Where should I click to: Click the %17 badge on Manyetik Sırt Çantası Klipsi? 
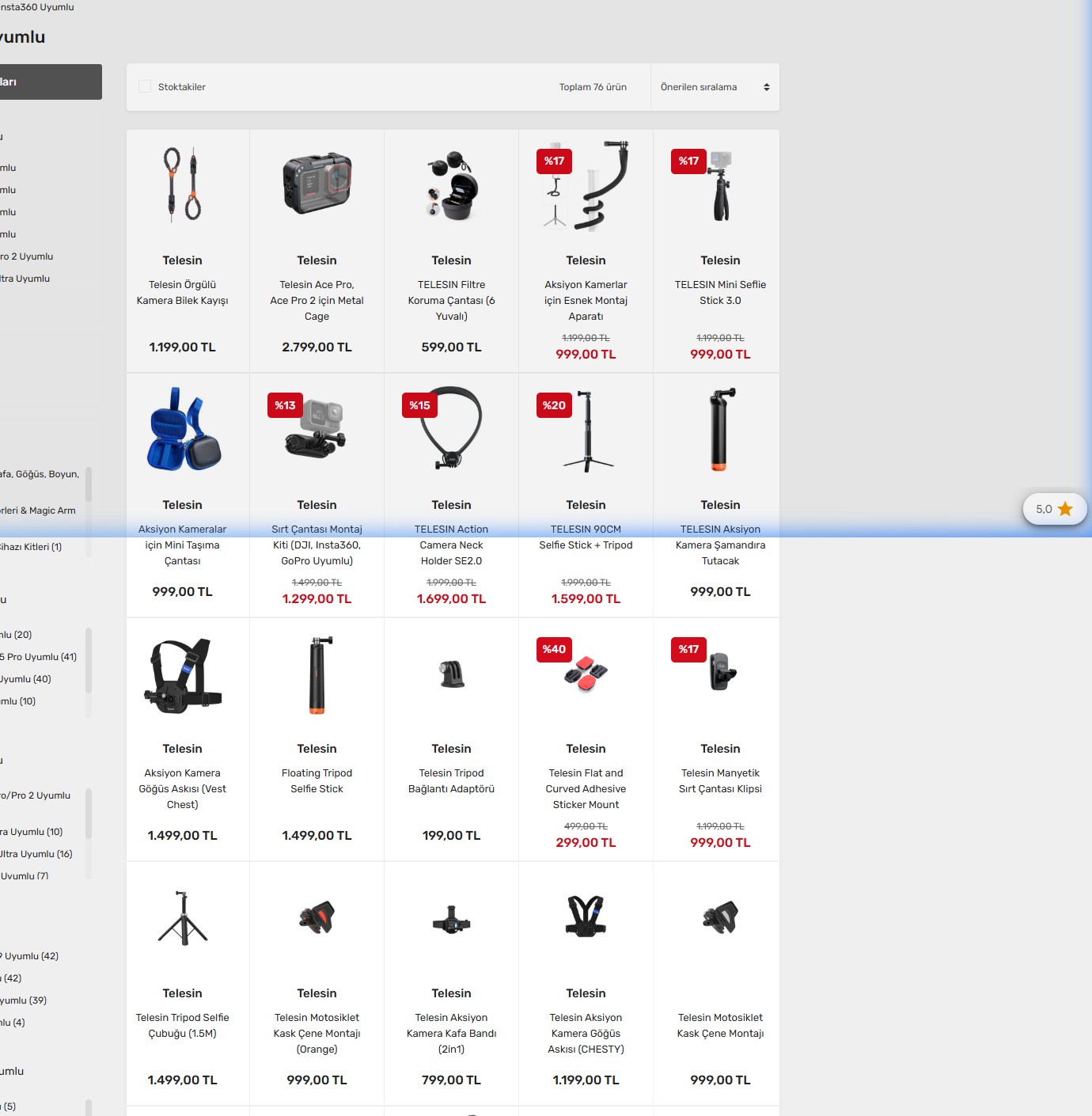pos(688,649)
